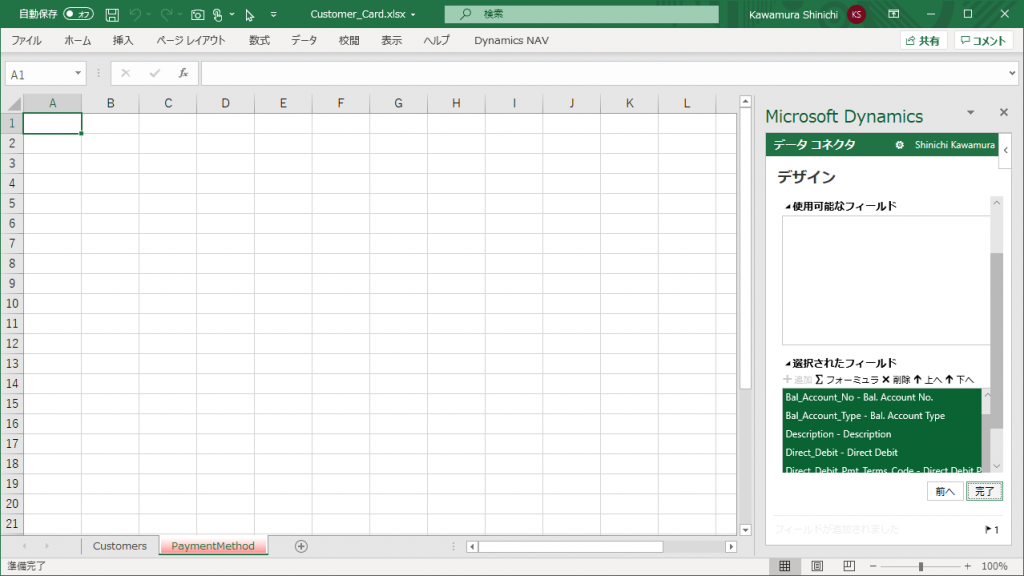1024x576 pixels.
Task: Click the Σ フォーミュラ button
Action: point(846,380)
